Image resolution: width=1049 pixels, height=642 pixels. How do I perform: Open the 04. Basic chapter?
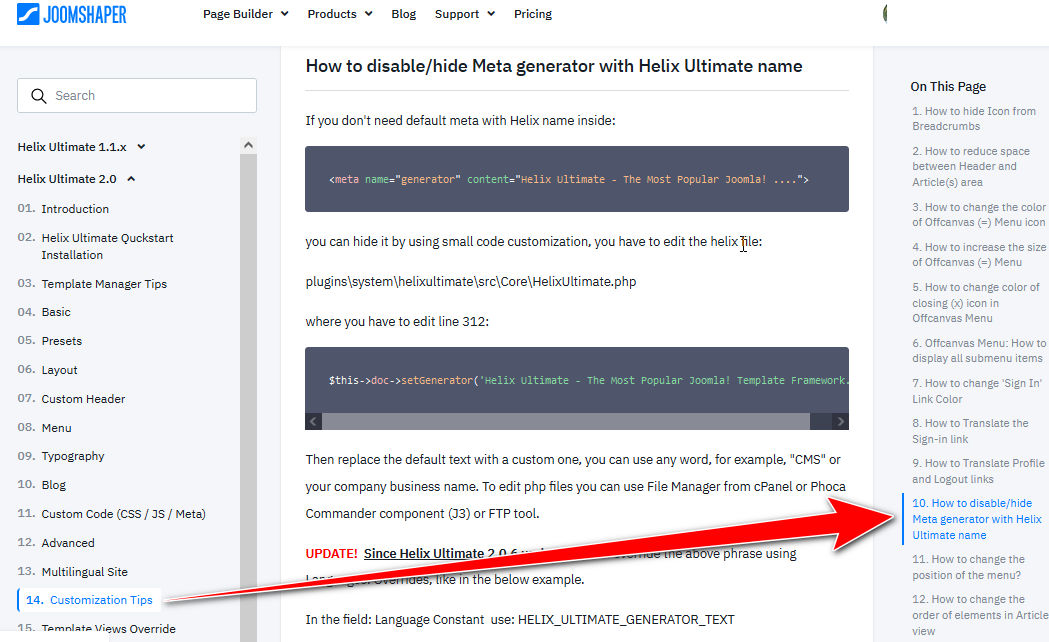tap(43, 312)
